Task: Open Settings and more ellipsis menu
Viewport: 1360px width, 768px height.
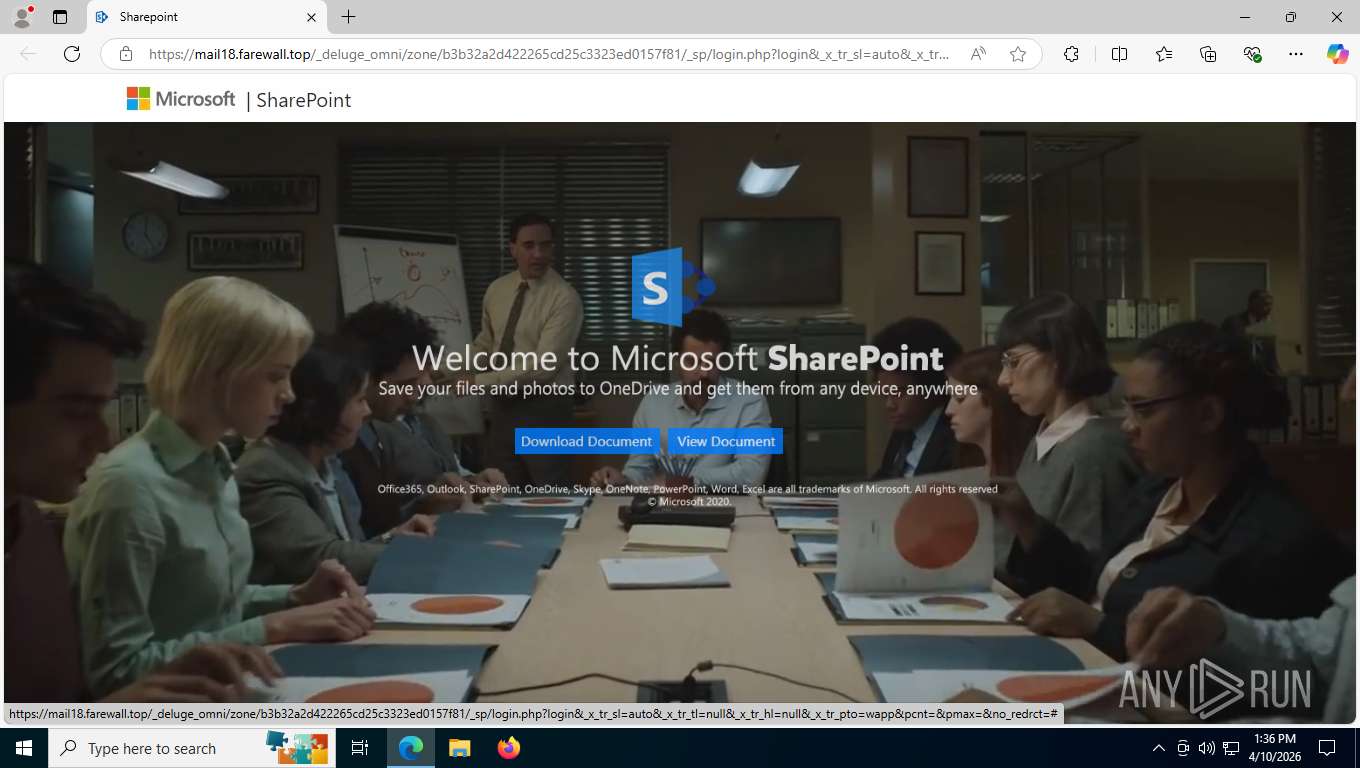Action: (x=1296, y=54)
